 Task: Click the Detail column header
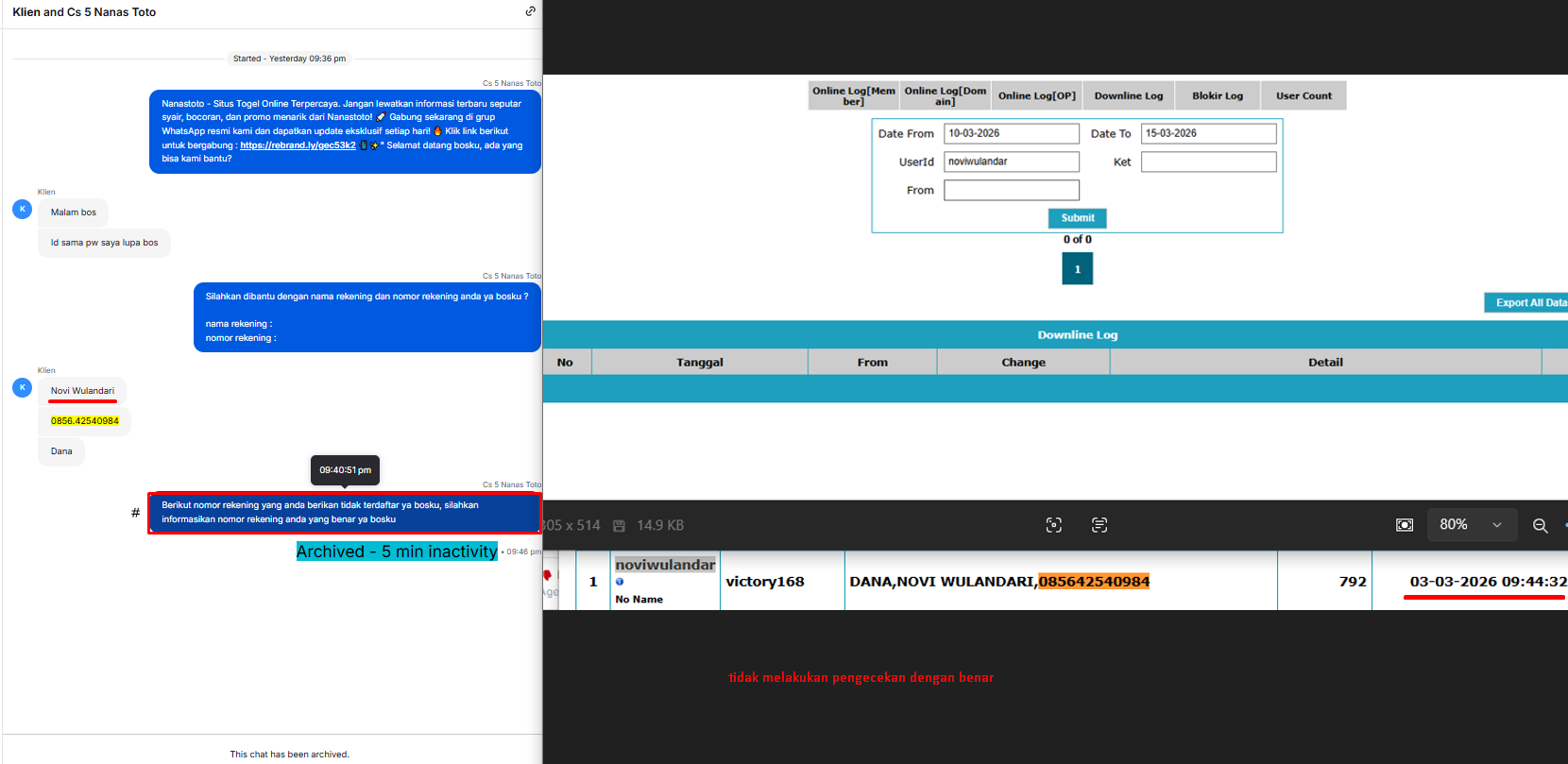pos(1325,362)
